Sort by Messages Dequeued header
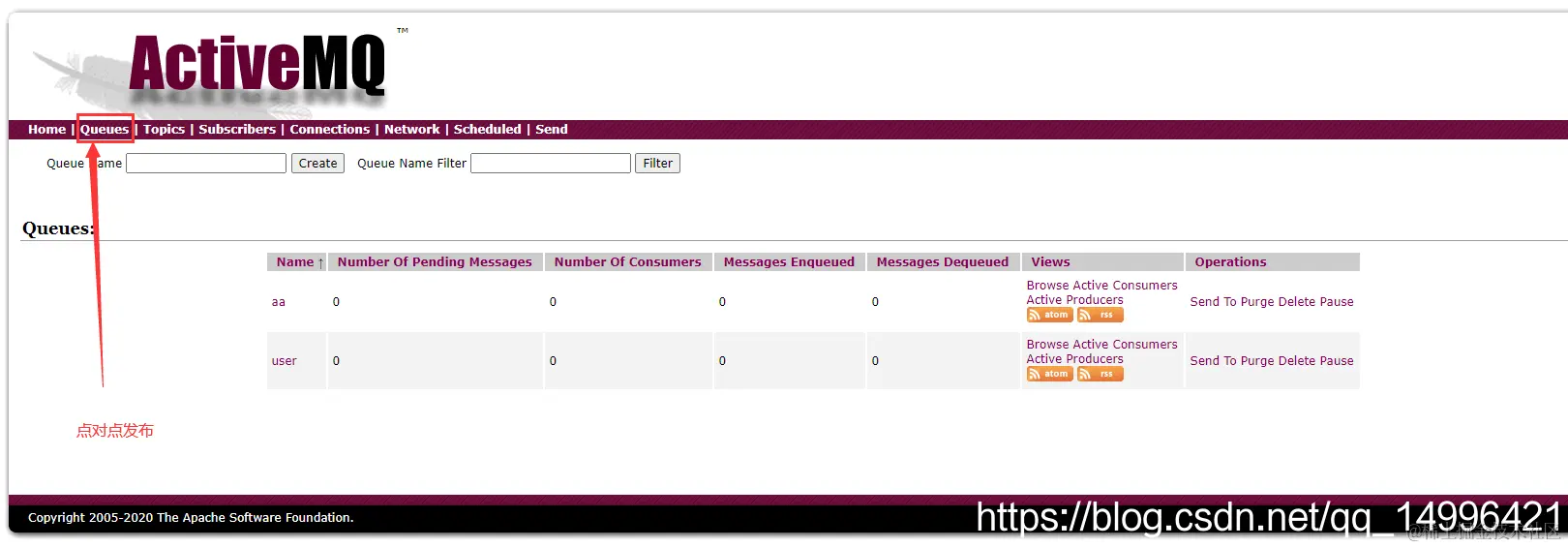Viewport: 1568px width, 548px height. click(x=942, y=262)
